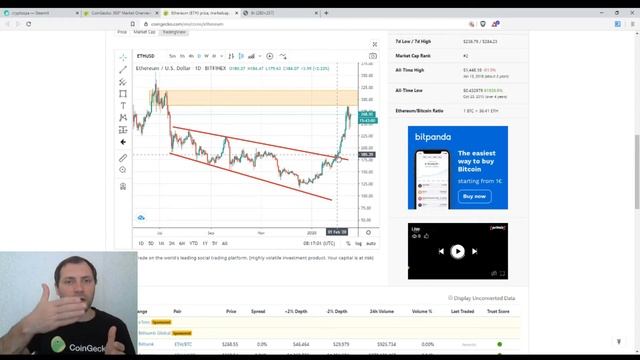Select the prediction and measurement tool
Screen dimensions: 640x360
[123, 130]
